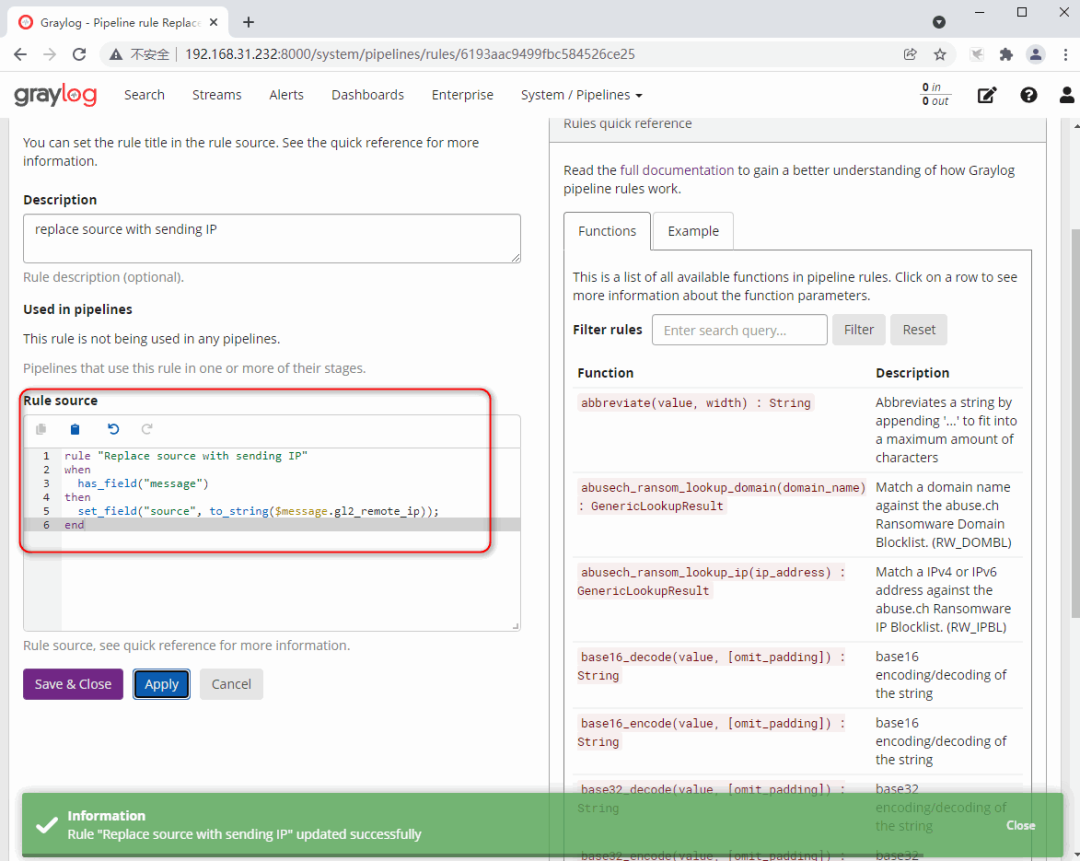Click the Description text area

click(x=271, y=238)
